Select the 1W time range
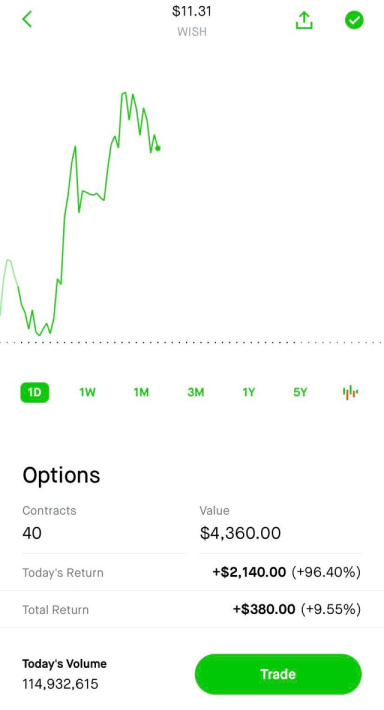The width and height of the screenshot is (384, 710). pos(87,392)
